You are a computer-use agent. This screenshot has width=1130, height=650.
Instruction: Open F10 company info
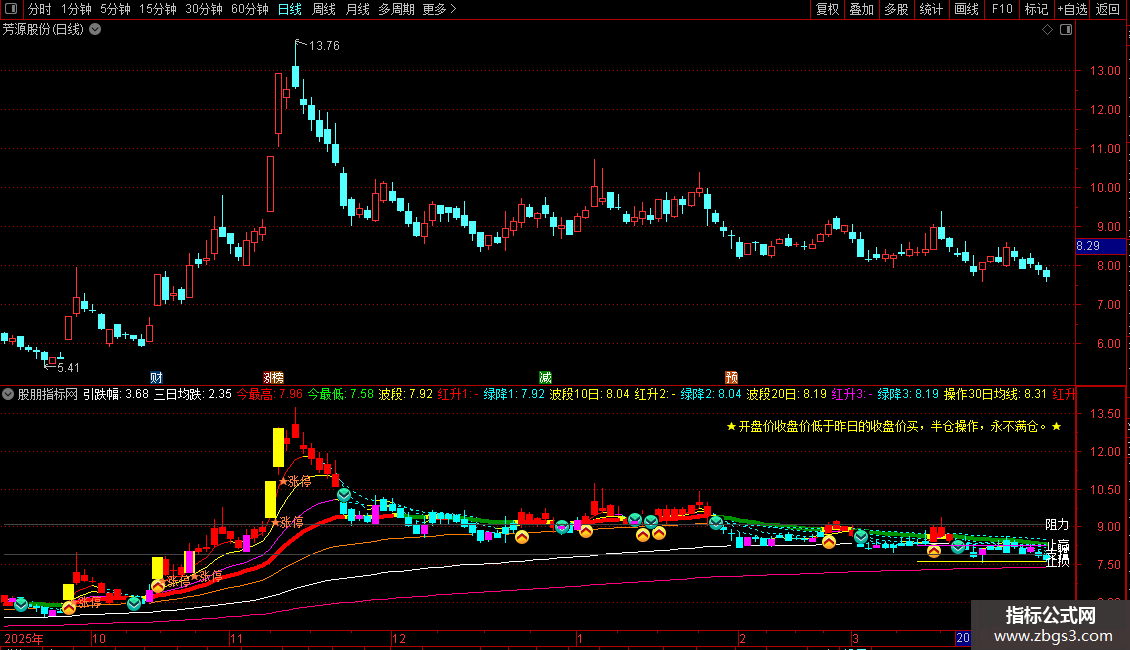click(1002, 9)
